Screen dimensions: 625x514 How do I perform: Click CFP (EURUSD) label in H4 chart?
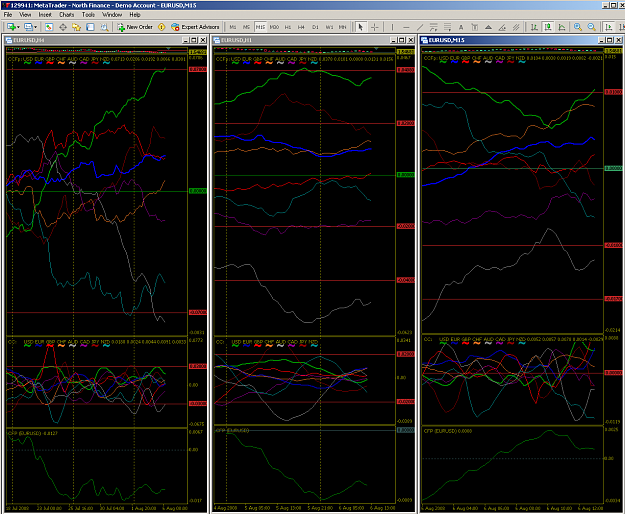[33, 433]
